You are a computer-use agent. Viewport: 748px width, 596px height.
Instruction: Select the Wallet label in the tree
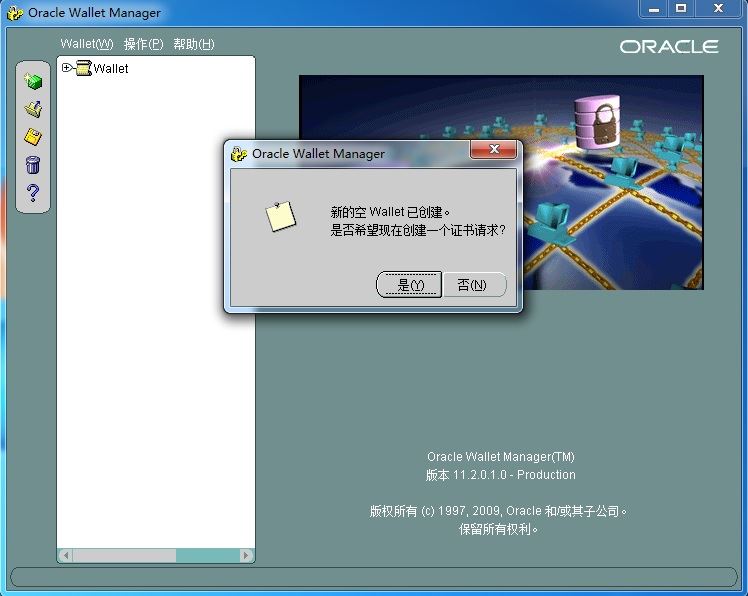[x=111, y=69]
